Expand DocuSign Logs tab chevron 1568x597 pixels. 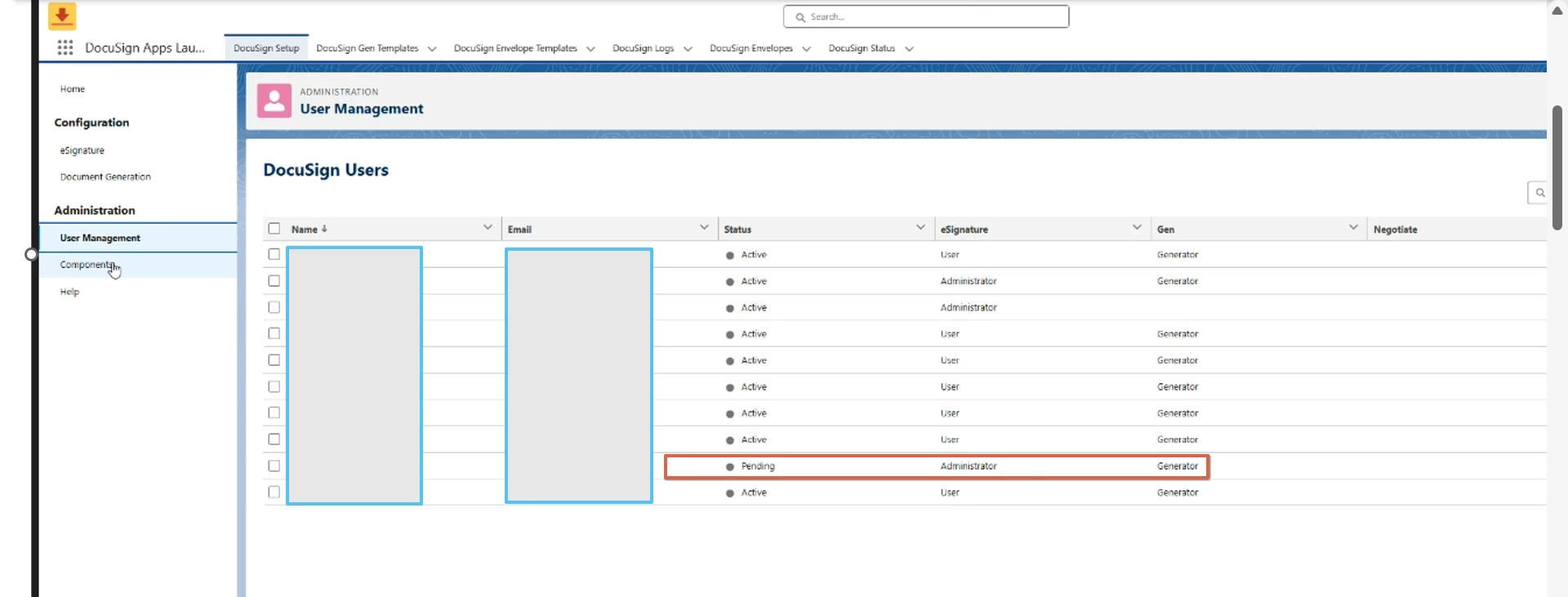(x=688, y=49)
